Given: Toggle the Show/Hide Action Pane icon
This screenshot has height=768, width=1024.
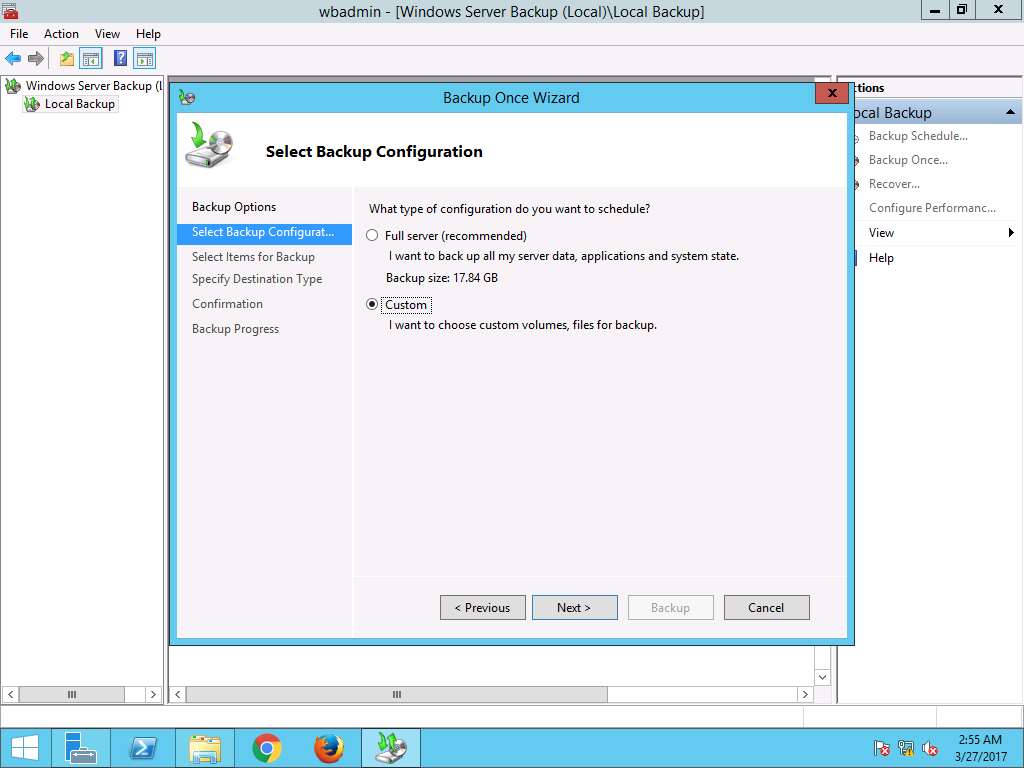Looking at the screenshot, I should (145, 59).
